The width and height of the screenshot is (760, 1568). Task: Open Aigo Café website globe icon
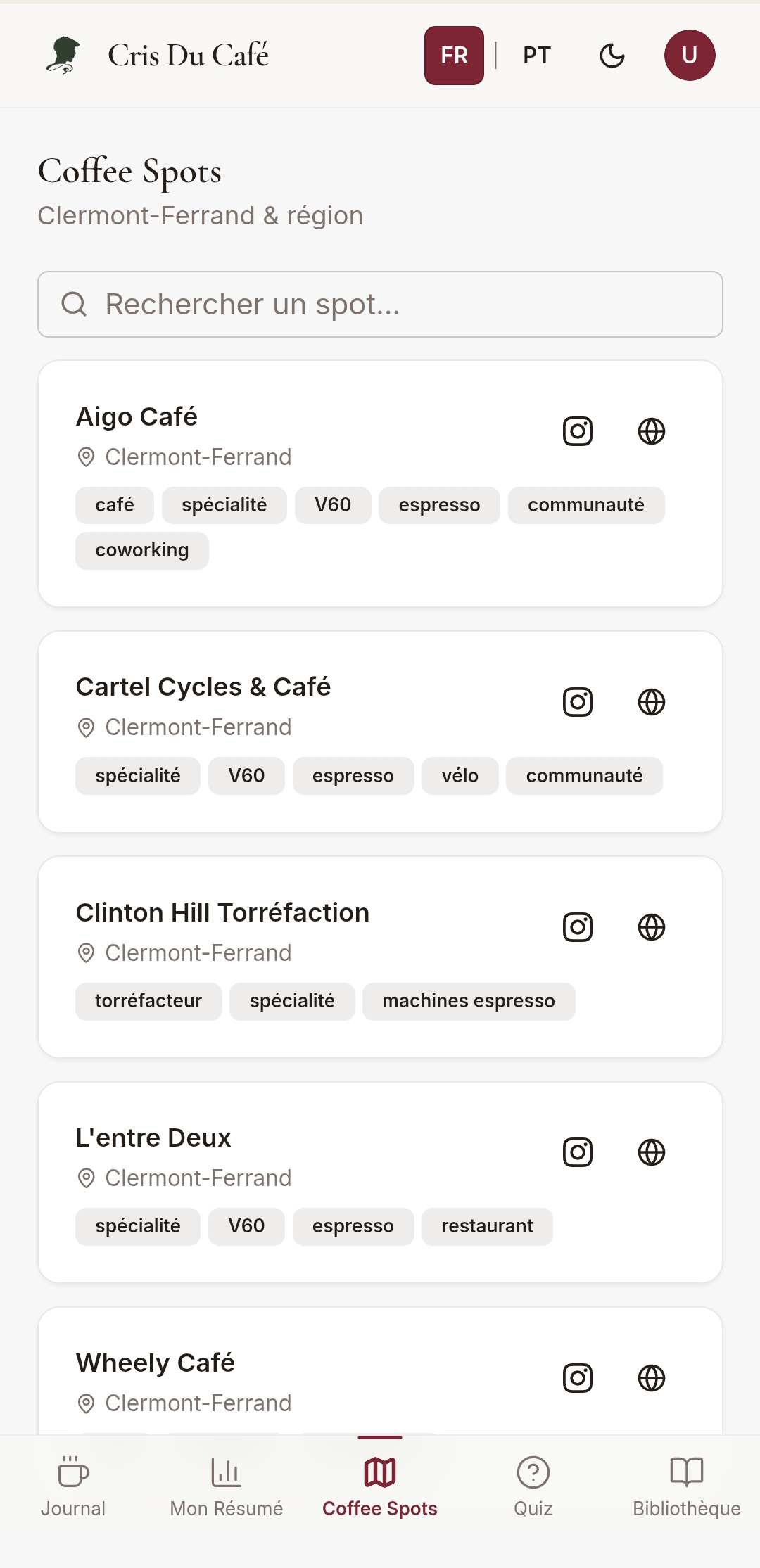tap(652, 431)
